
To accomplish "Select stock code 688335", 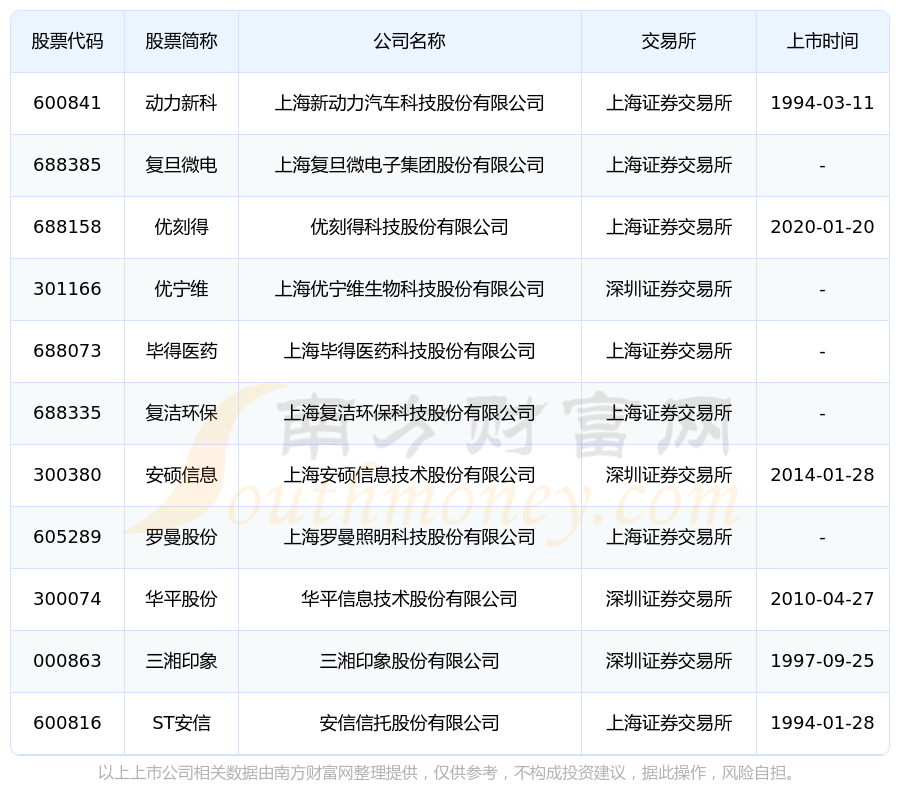I will click(67, 413).
